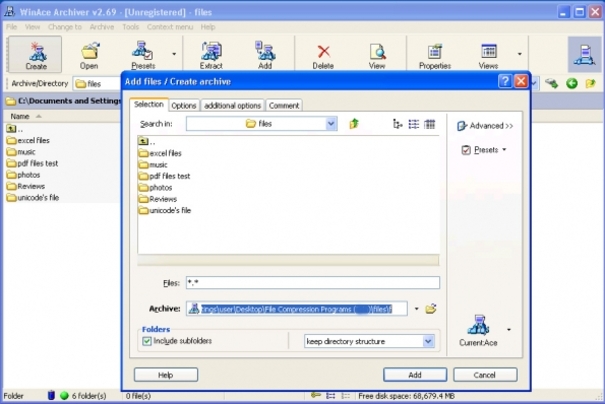Select music folder in dialog list
The height and width of the screenshot is (404, 605).
[153, 165]
